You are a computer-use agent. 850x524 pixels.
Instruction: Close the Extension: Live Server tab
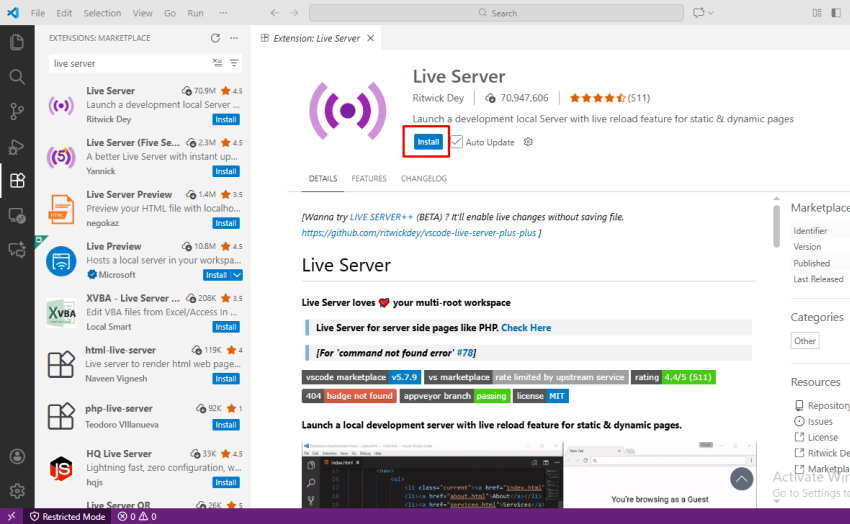[370, 38]
